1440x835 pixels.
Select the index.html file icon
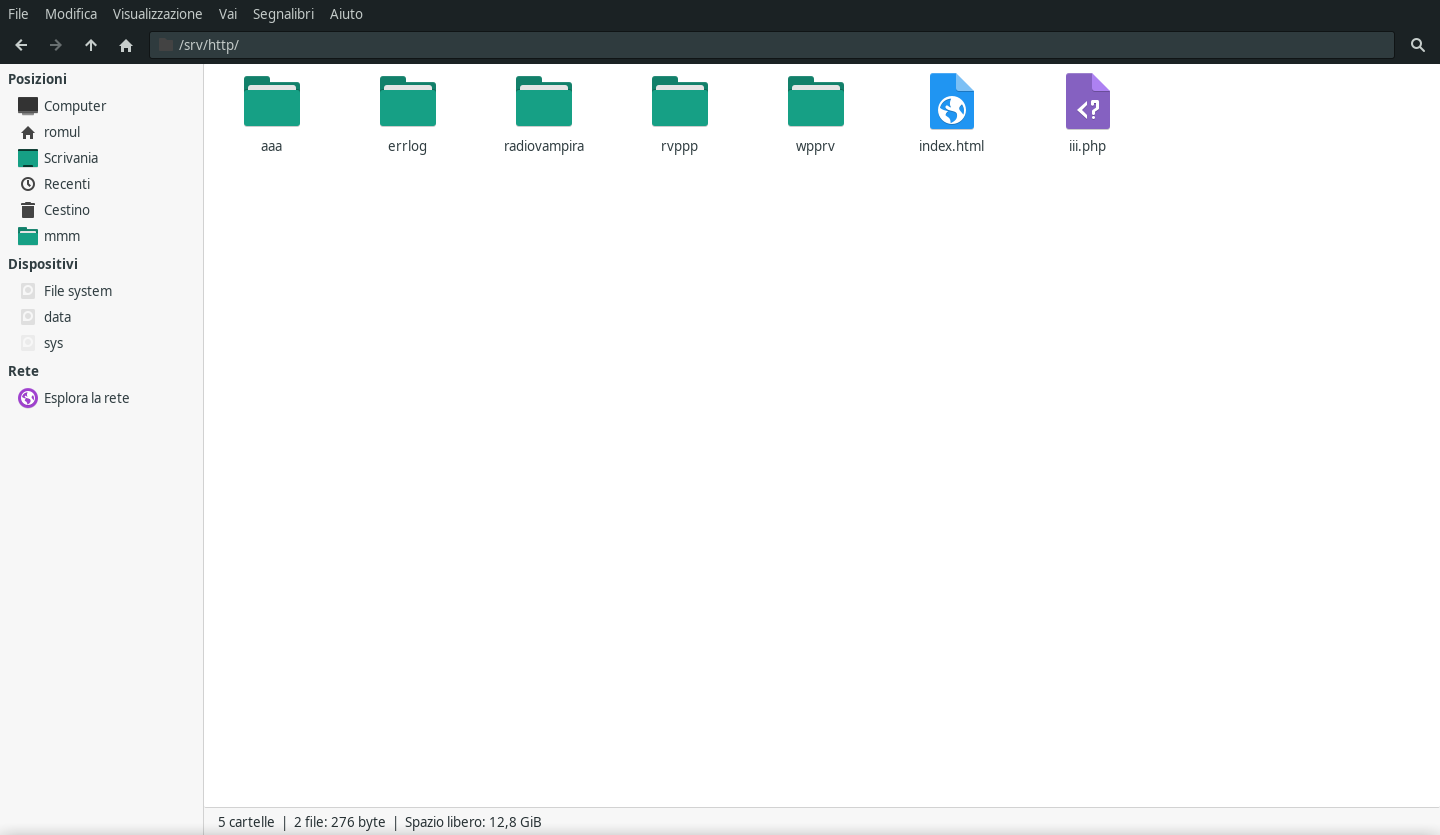tap(951, 102)
